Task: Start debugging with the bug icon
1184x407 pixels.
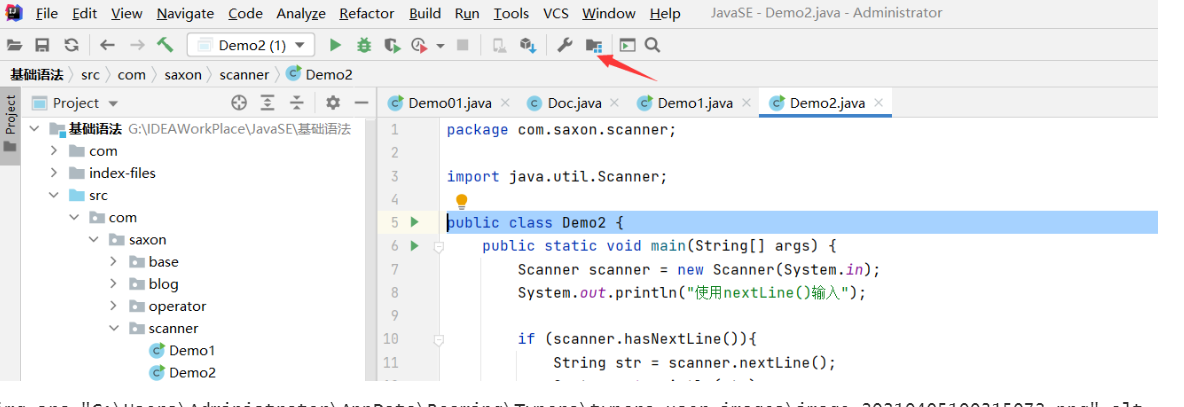Action: tap(364, 45)
